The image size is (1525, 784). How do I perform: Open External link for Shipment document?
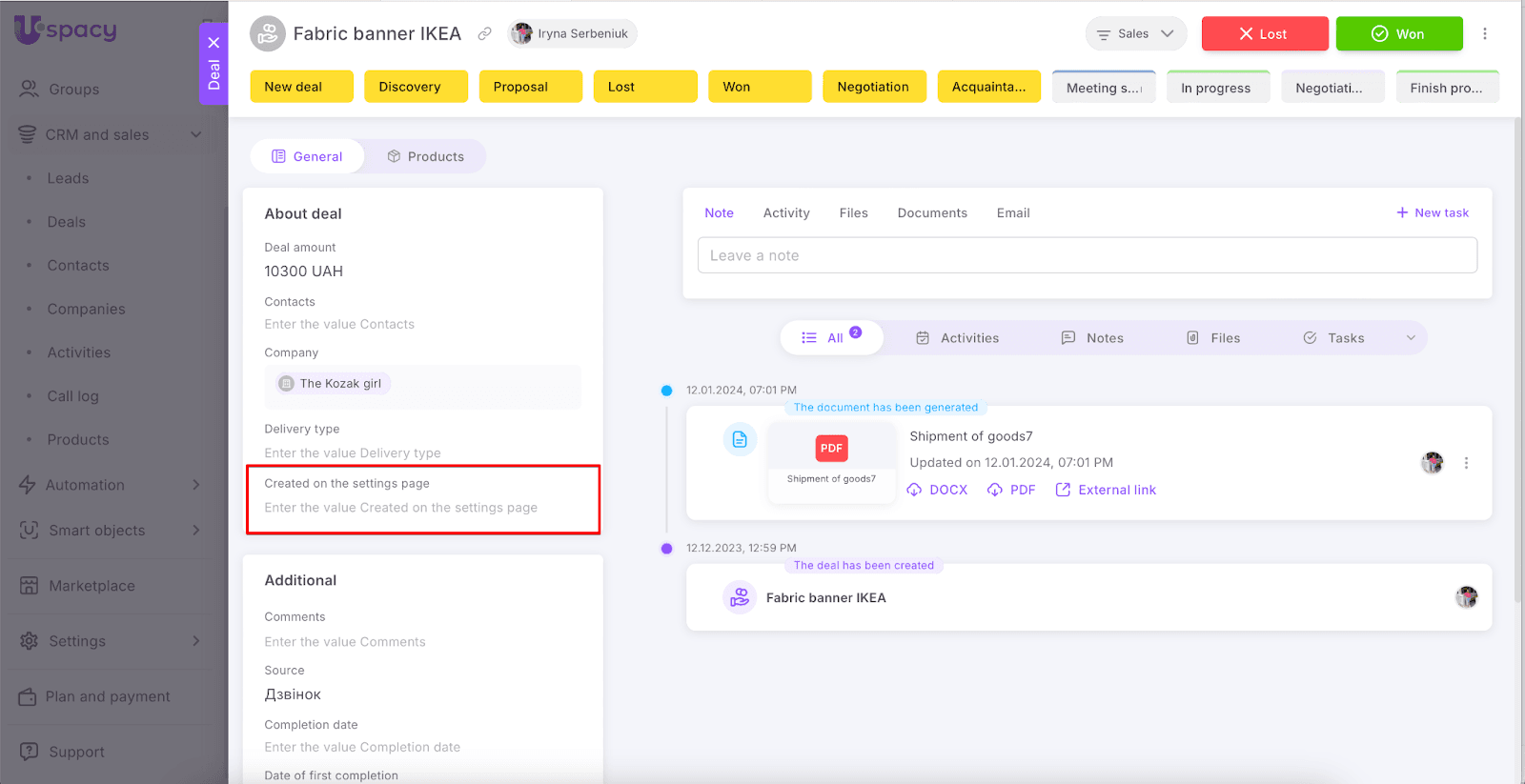[1106, 490]
